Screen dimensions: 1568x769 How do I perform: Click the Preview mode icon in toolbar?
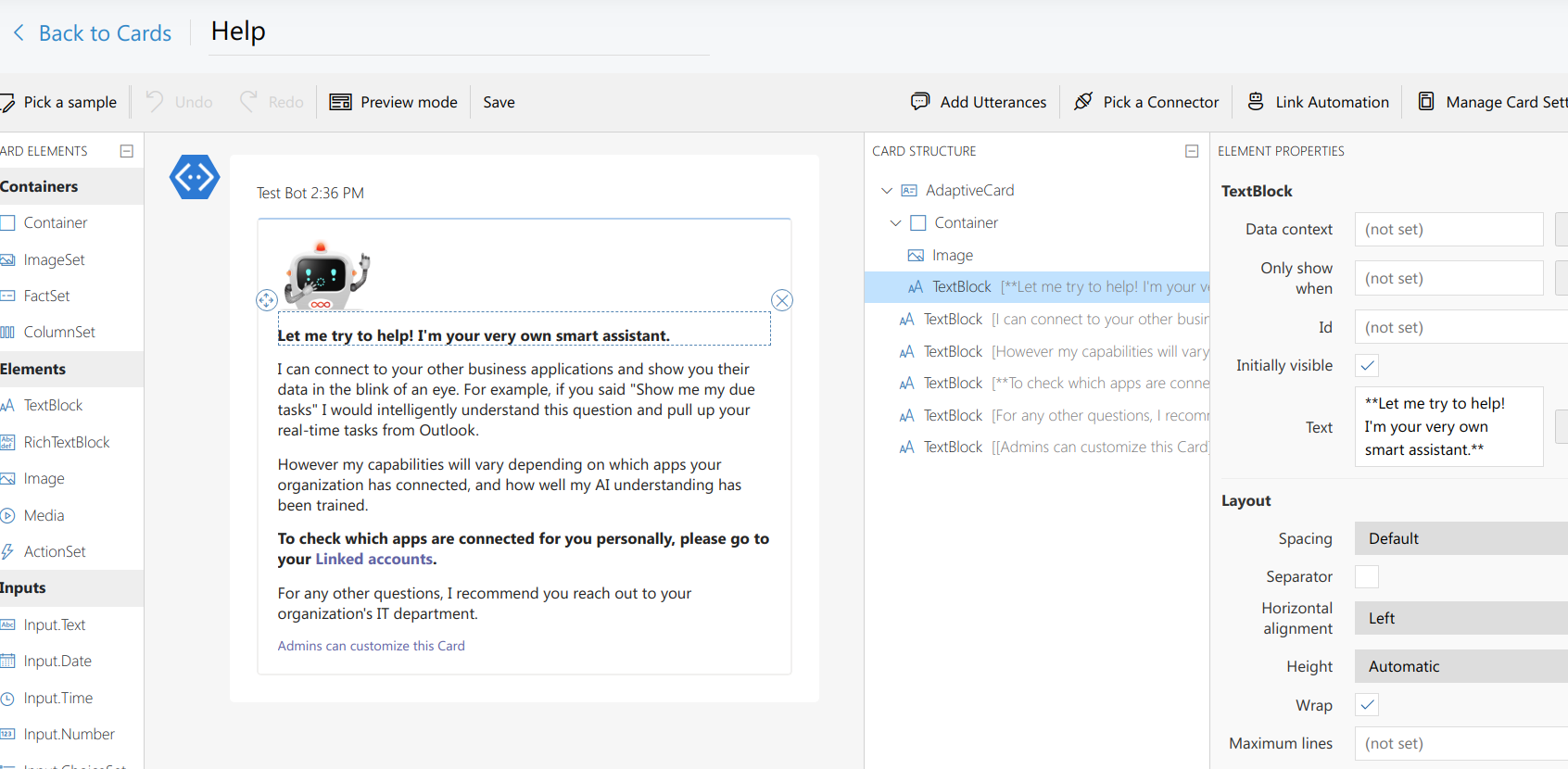340,102
